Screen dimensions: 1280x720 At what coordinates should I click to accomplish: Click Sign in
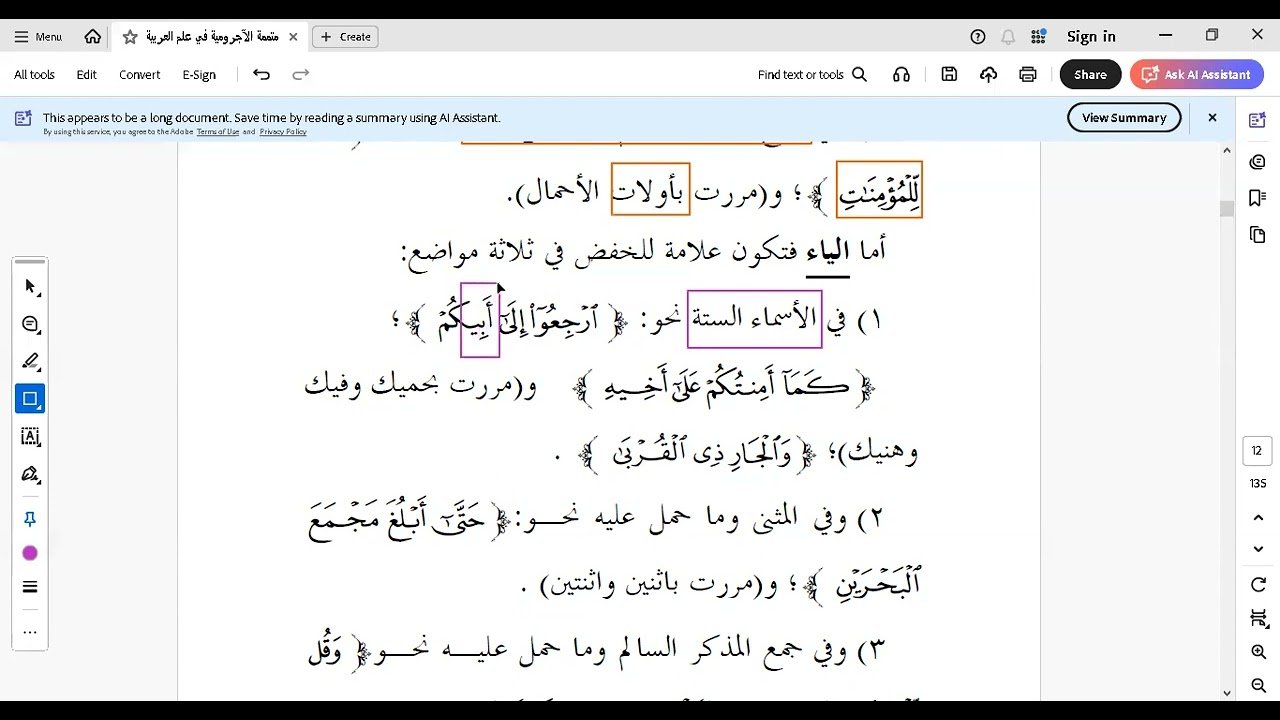(x=1091, y=36)
